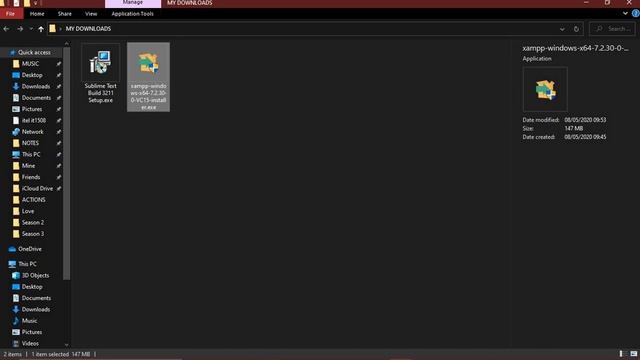Open the Love folder
This screenshot has width=640, height=360.
(28, 211)
